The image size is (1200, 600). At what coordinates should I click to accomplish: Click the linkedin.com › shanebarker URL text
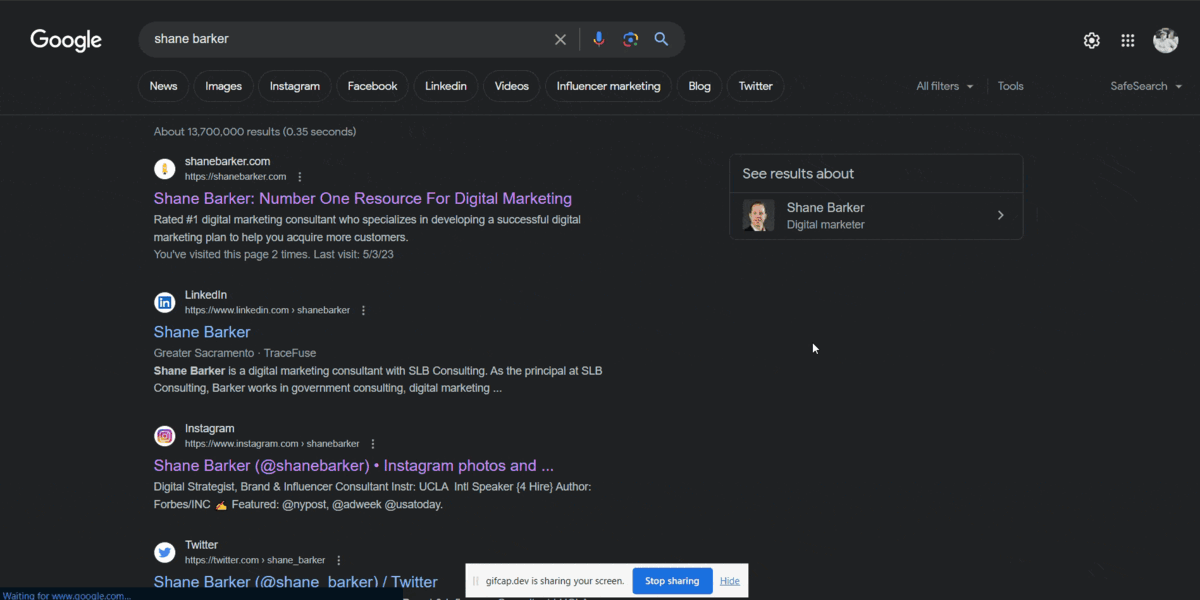coord(267,310)
